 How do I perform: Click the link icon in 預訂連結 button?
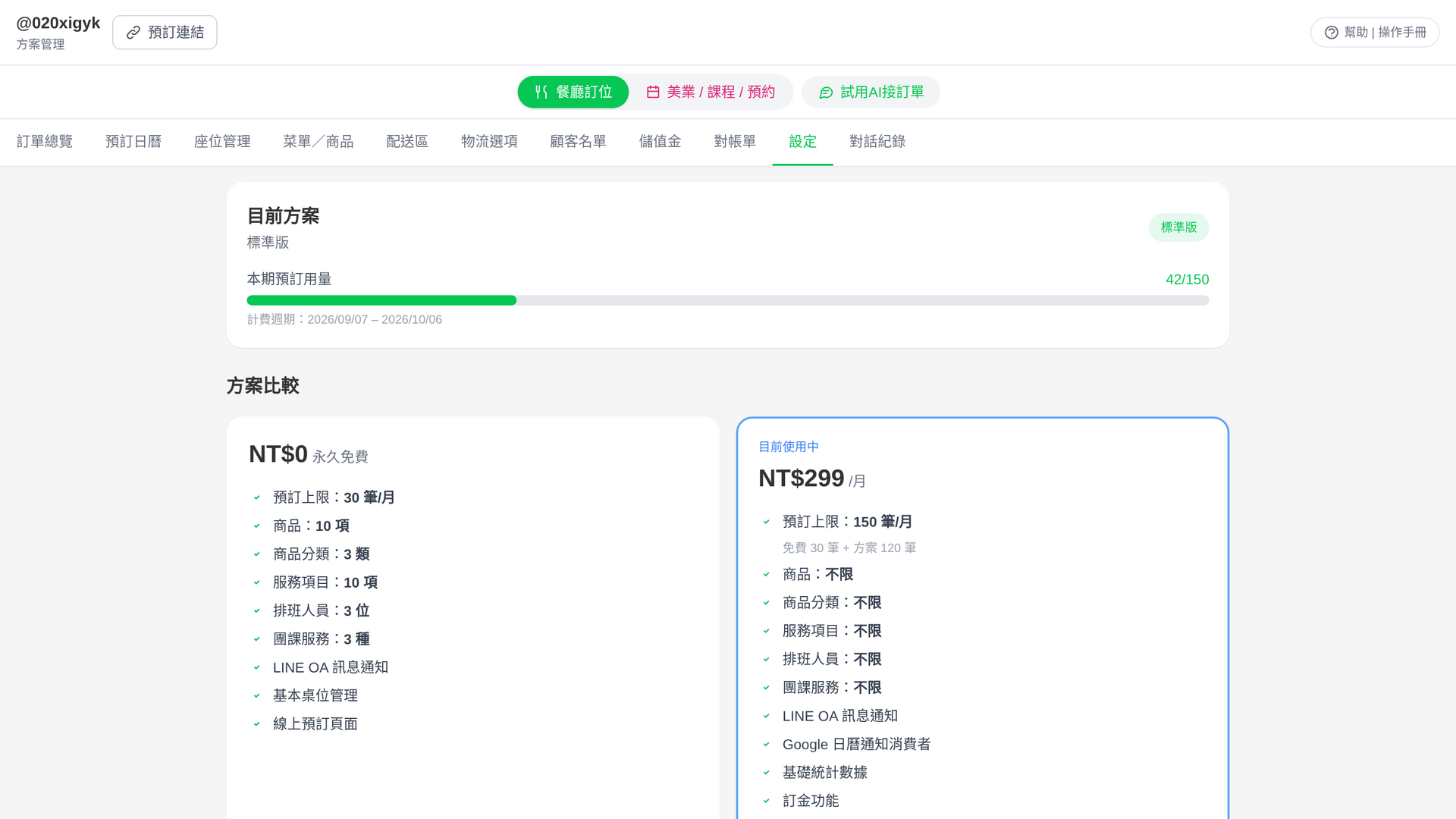(133, 33)
